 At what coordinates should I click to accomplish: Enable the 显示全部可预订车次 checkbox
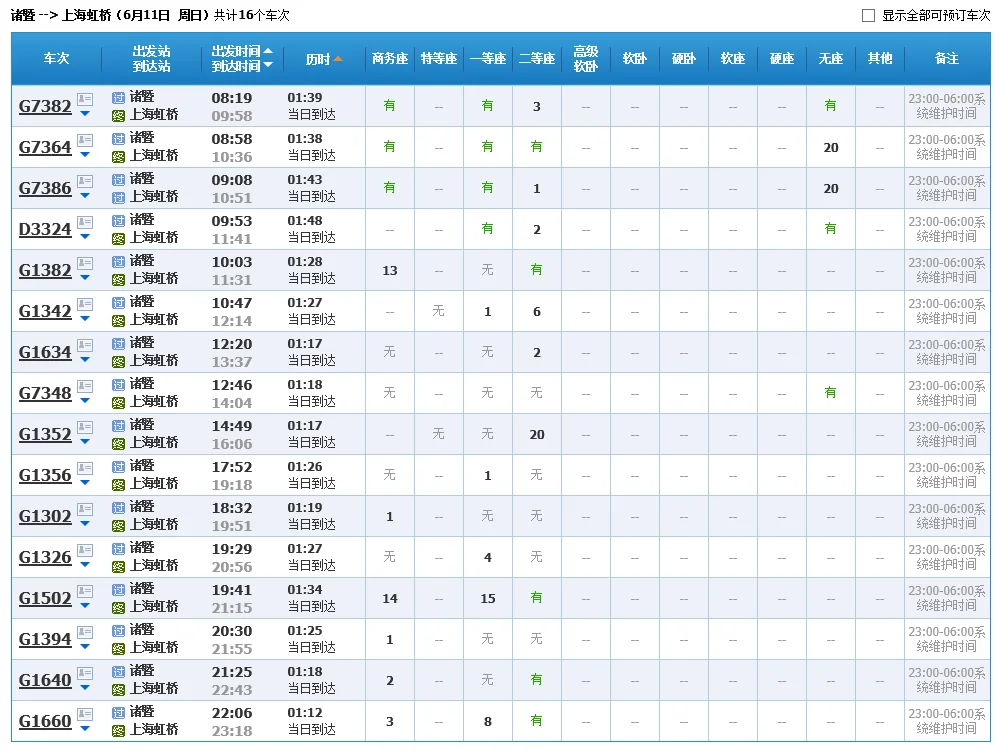pos(869,14)
